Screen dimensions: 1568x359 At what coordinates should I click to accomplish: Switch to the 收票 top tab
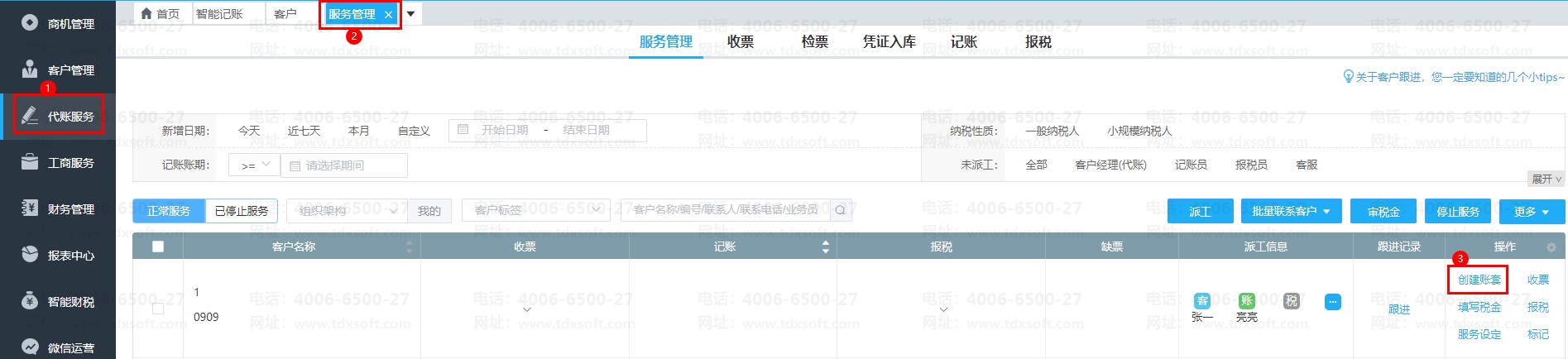point(741,41)
